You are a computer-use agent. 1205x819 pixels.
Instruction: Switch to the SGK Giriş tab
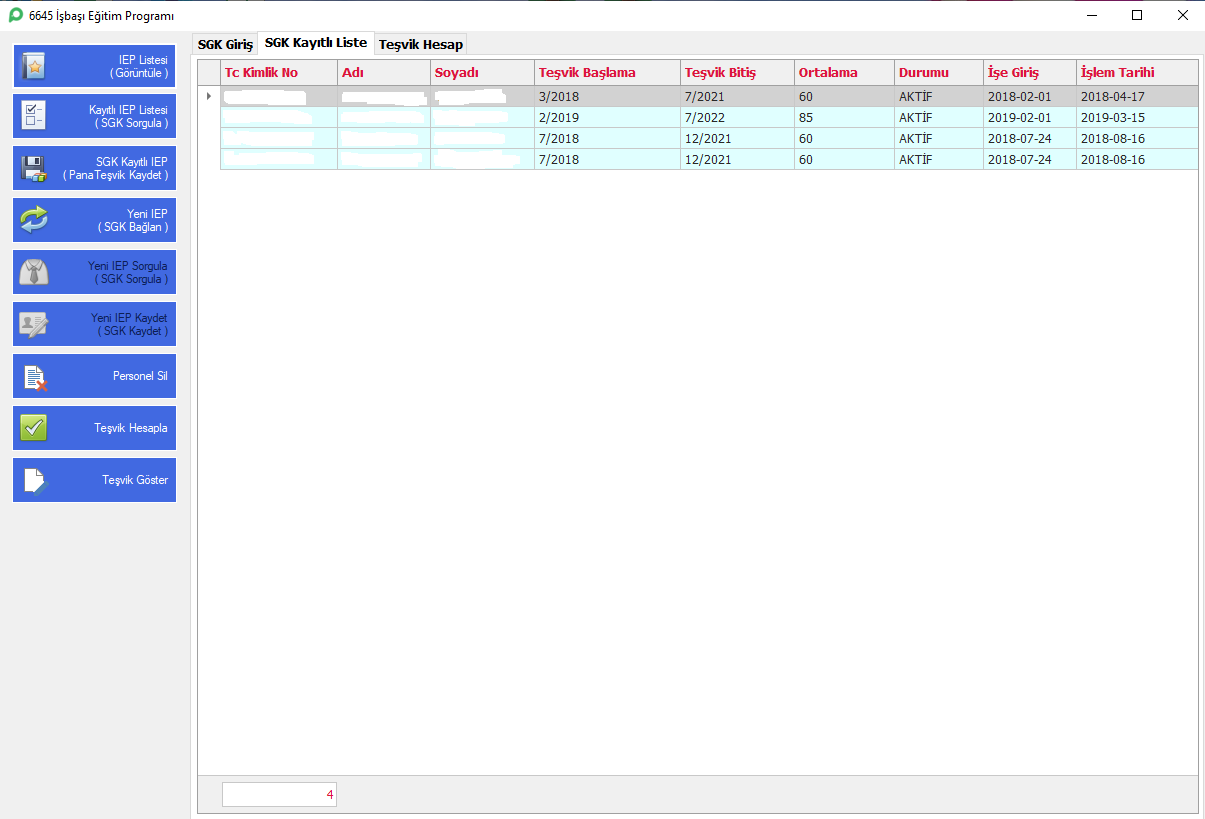click(x=225, y=44)
